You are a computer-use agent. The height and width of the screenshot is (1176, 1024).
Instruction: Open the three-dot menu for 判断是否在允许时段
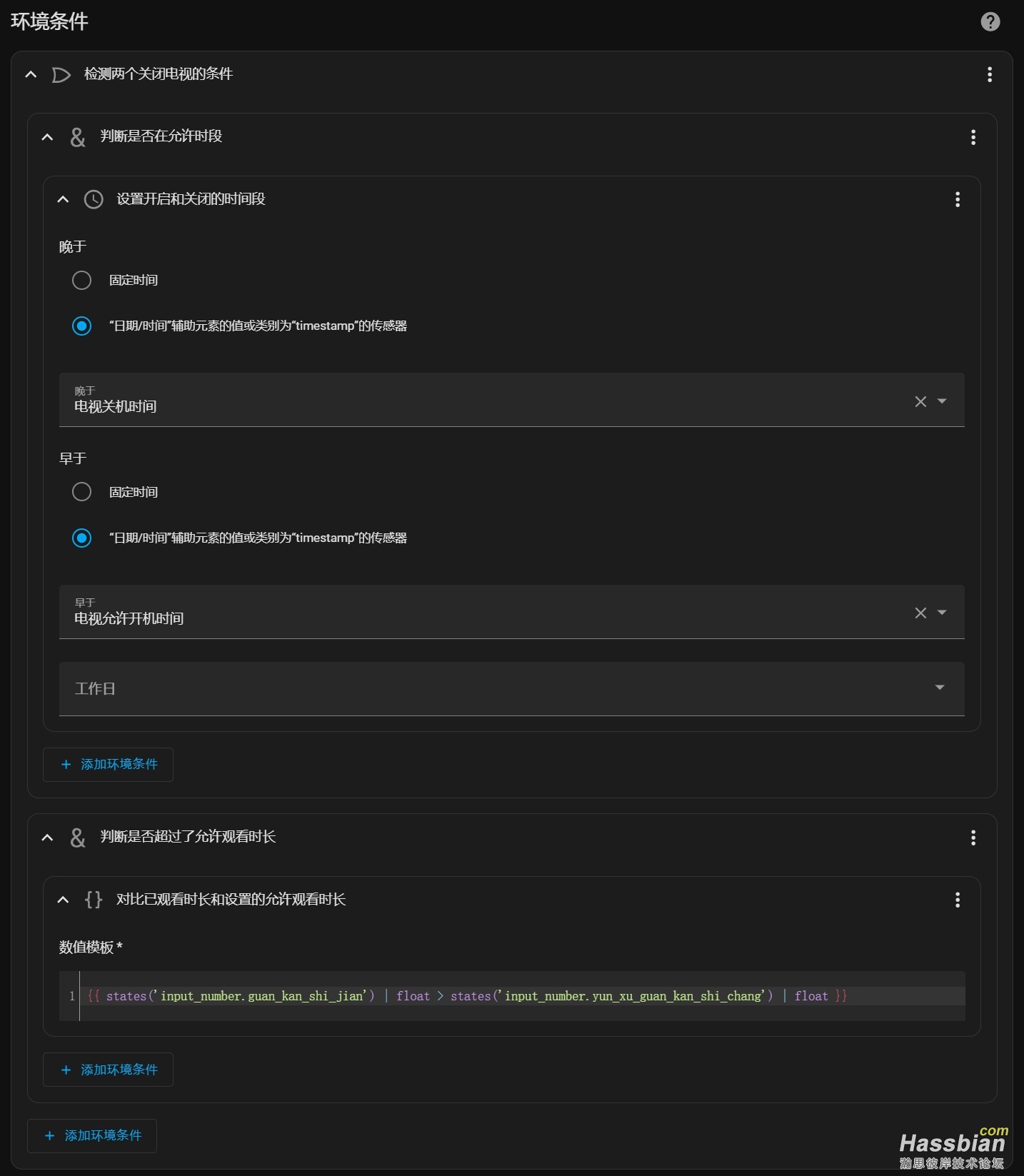973,137
